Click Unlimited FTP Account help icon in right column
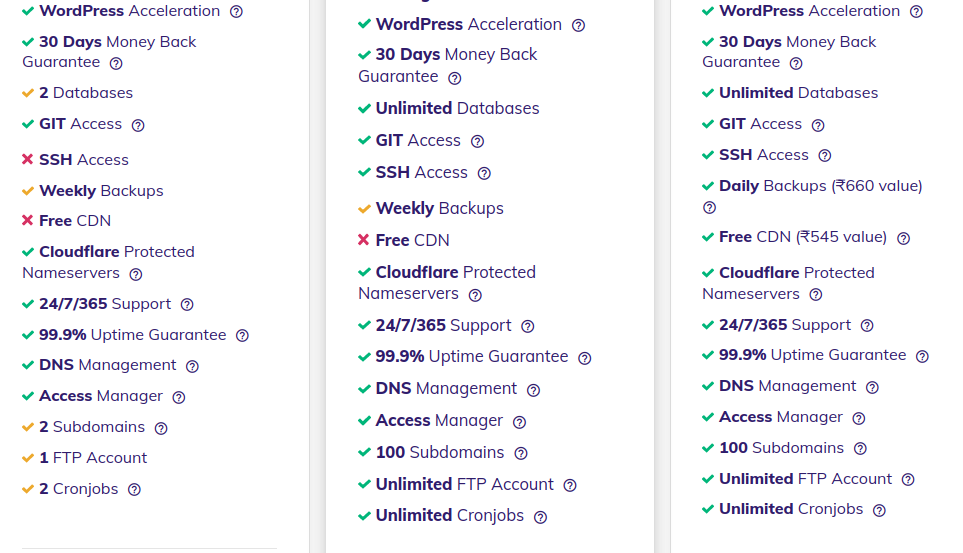This screenshot has width=963, height=553. pyautogui.click(x=908, y=480)
